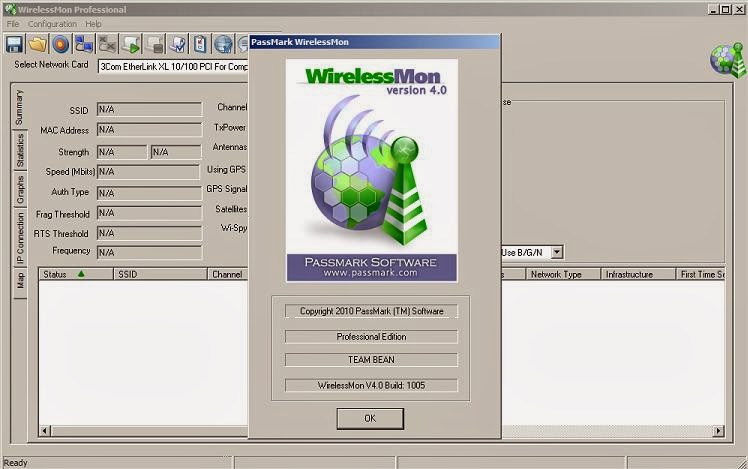Click the PassMark WirelessMon dialog title bar
The width and height of the screenshot is (748, 469).
click(374, 42)
